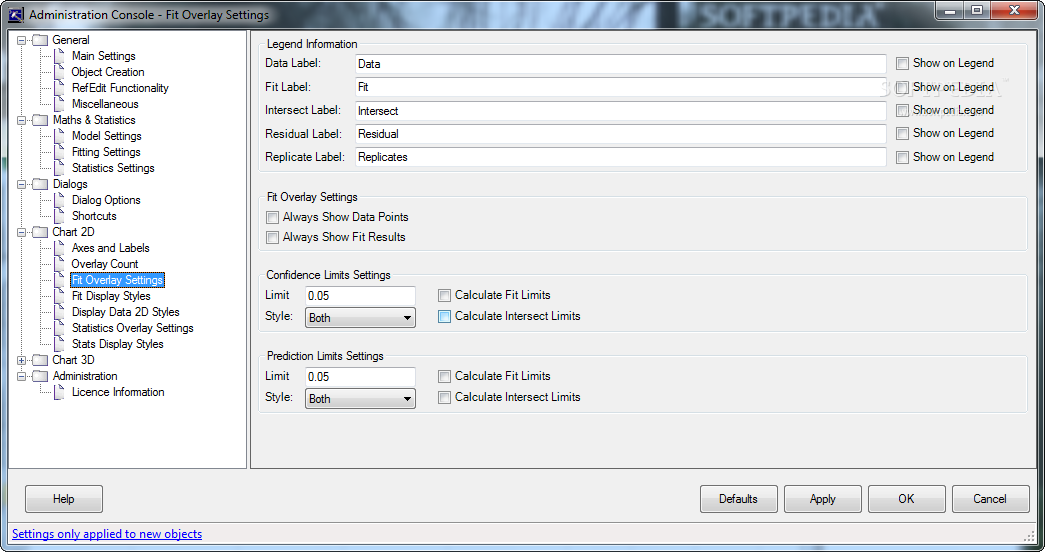1045x552 pixels.
Task: Check Always Show Fit Results
Action: 272,237
